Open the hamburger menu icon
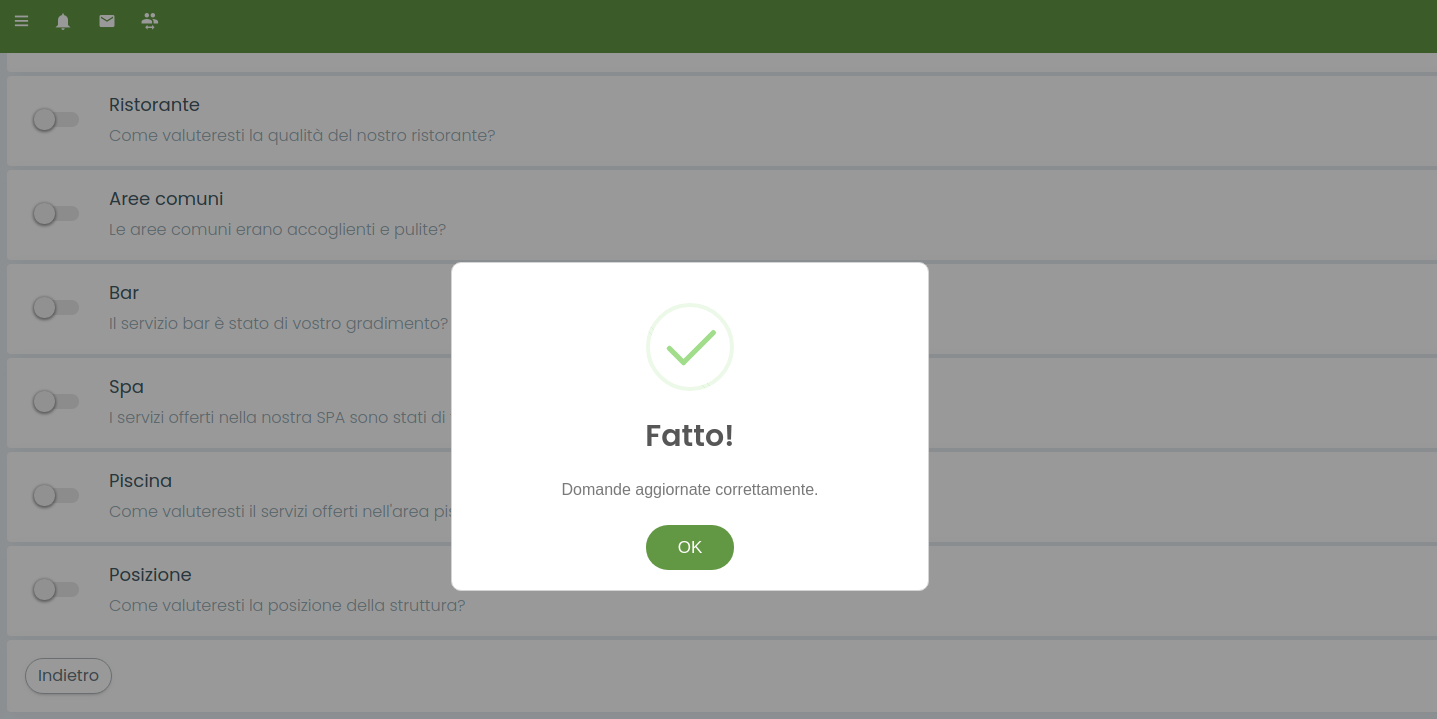The width and height of the screenshot is (1437, 719). pos(21,20)
